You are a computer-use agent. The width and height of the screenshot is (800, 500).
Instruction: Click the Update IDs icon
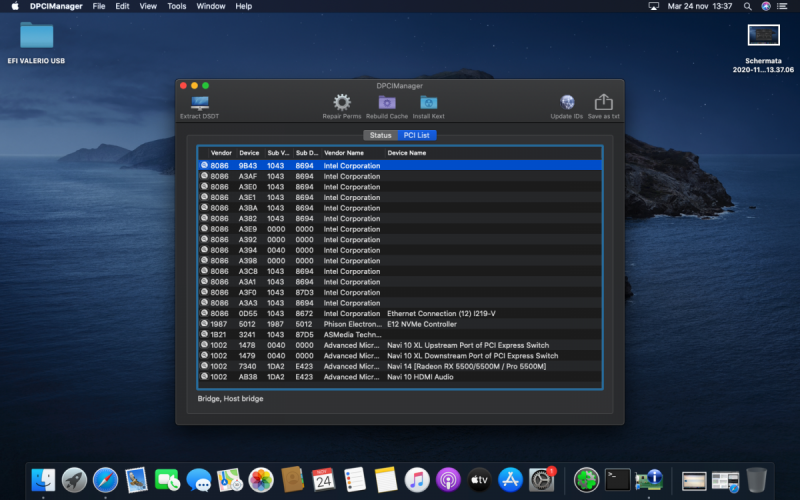pos(567,102)
